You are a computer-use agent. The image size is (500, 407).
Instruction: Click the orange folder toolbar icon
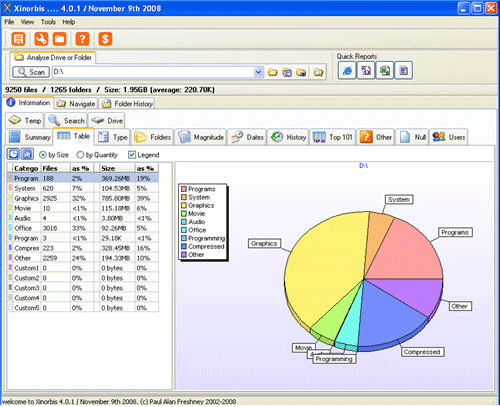60,39
